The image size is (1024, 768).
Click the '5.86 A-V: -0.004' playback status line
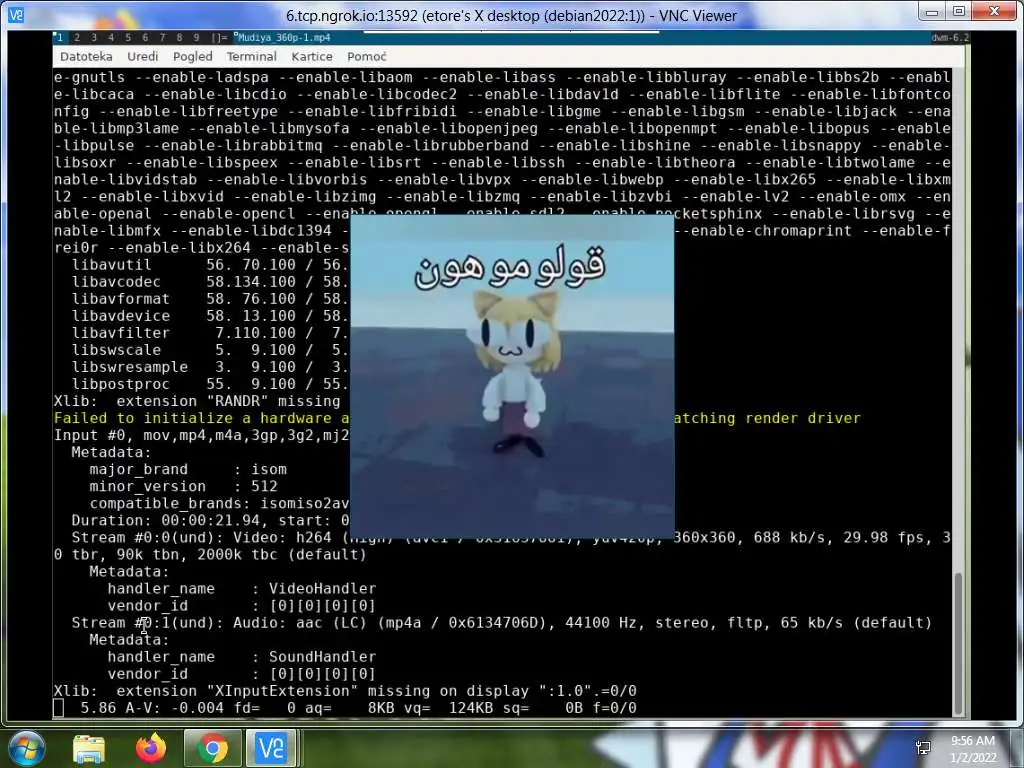(x=359, y=708)
